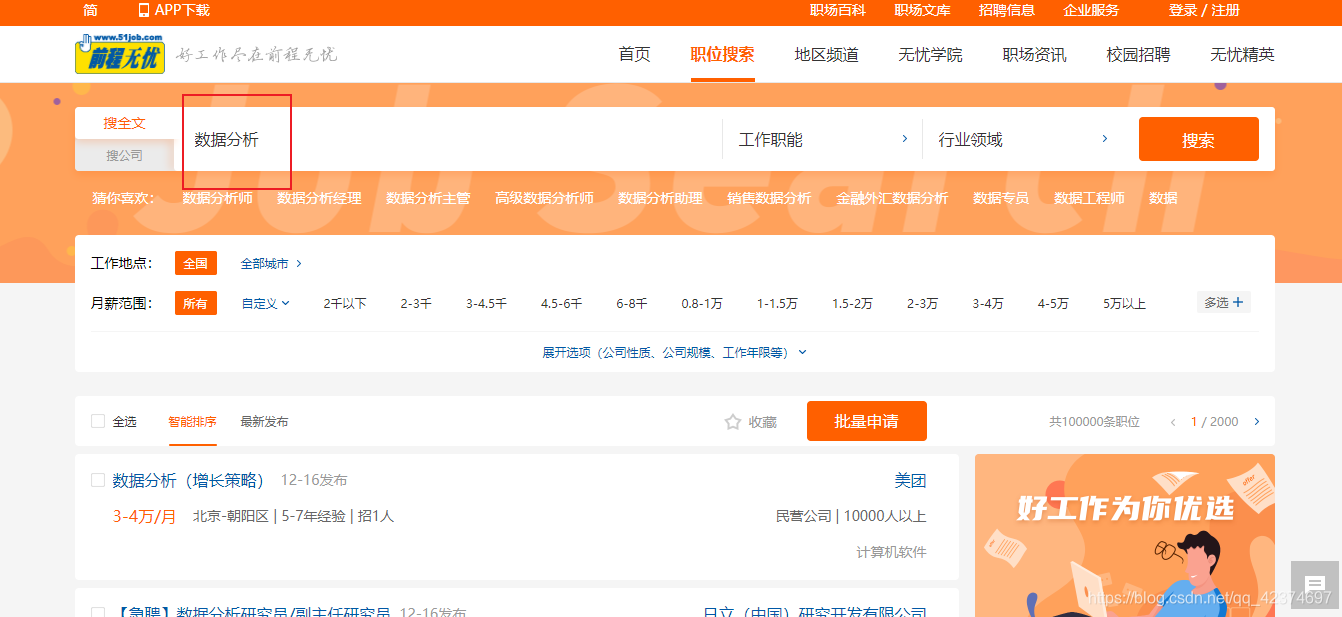Sort results by 智能排序
This screenshot has width=1342, height=617.
pos(192,422)
